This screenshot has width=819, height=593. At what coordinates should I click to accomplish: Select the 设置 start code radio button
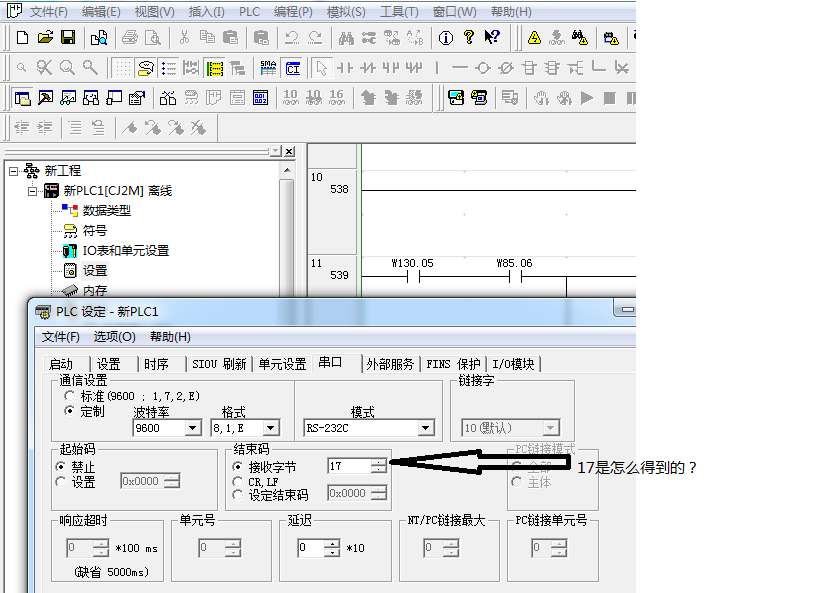(x=62, y=481)
